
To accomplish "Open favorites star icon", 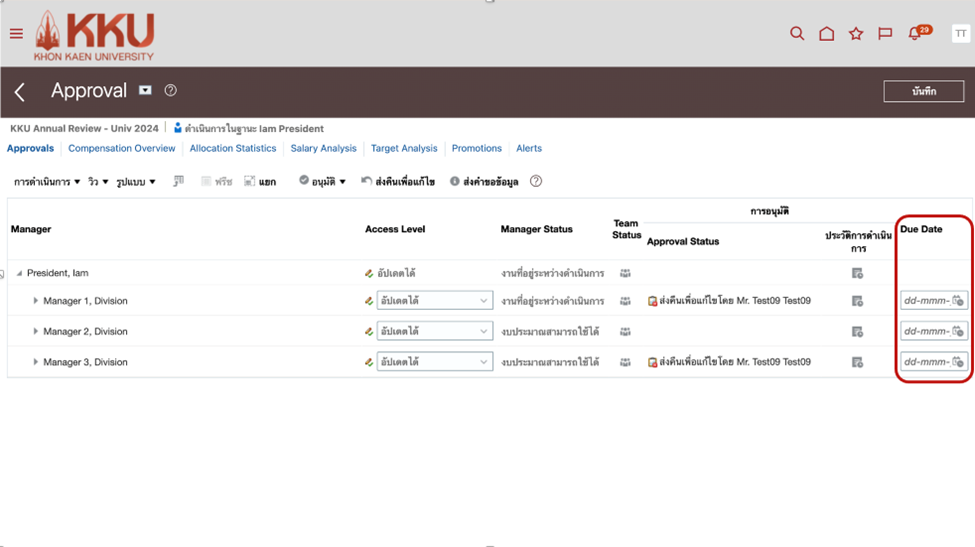I will pyautogui.click(x=856, y=34).
